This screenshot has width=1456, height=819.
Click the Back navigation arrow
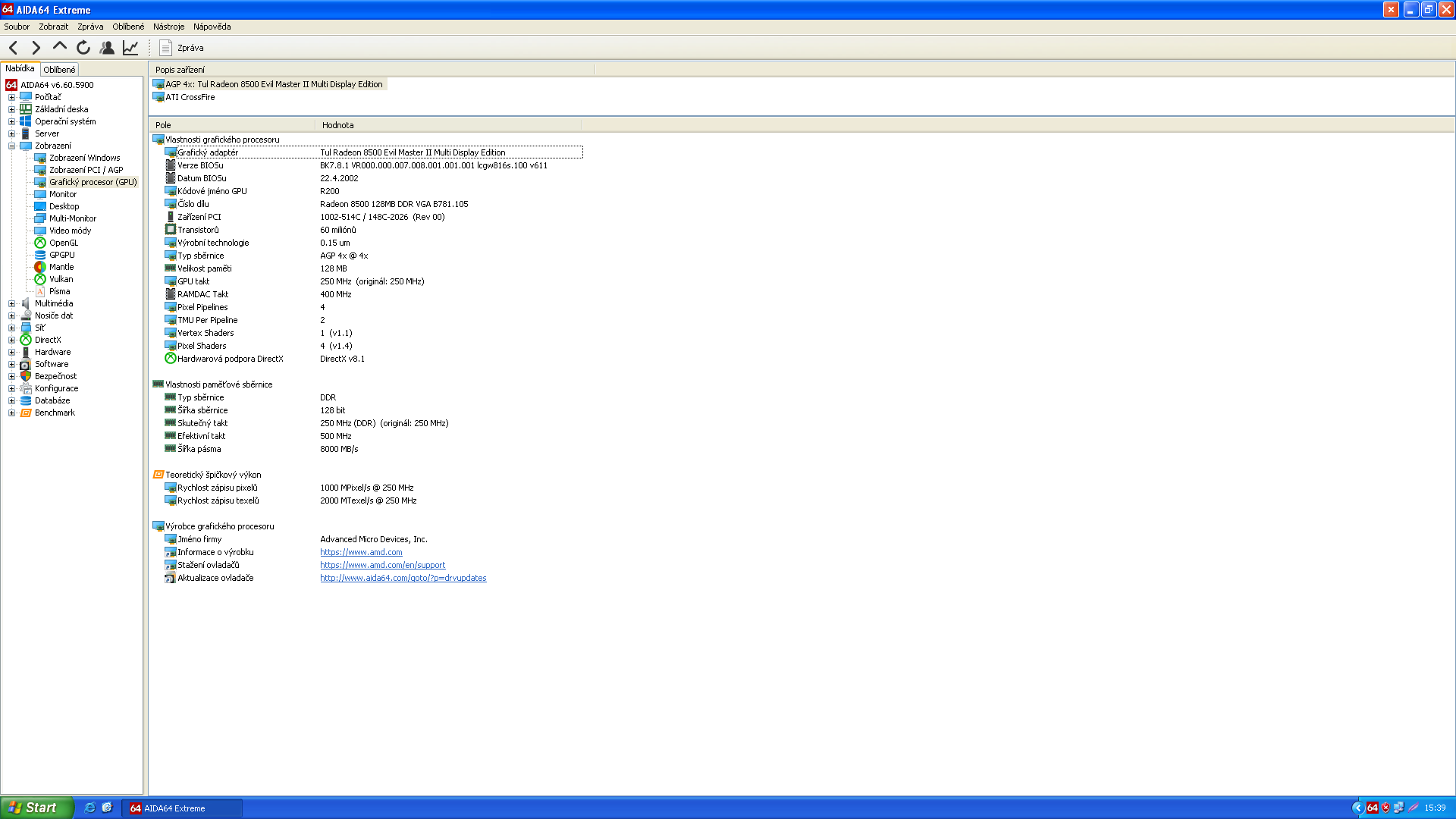[x=14, y=48]
